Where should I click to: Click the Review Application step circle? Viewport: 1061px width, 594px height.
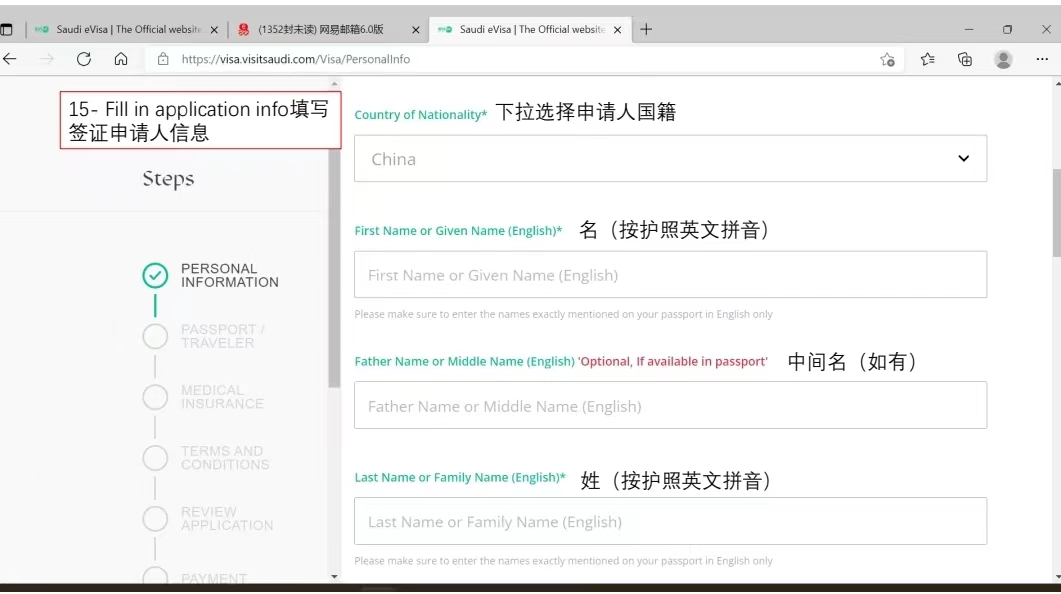pyautogui.click(x=155, y=519)
